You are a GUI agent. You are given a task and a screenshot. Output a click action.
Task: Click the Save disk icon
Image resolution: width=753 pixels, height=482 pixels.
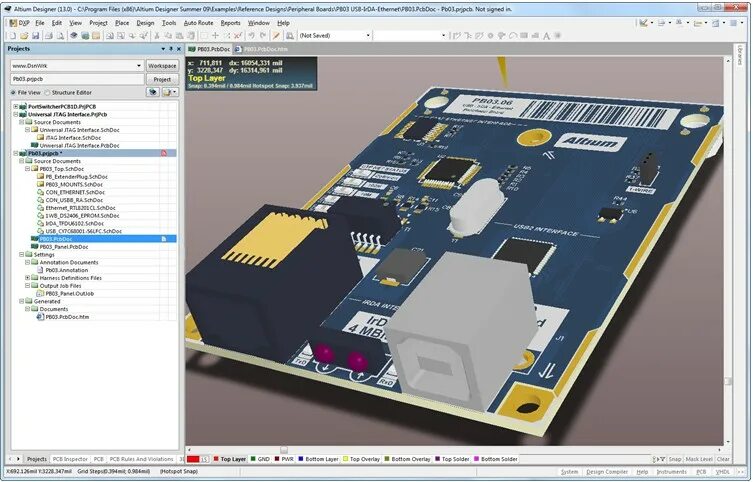coord(36,36)
